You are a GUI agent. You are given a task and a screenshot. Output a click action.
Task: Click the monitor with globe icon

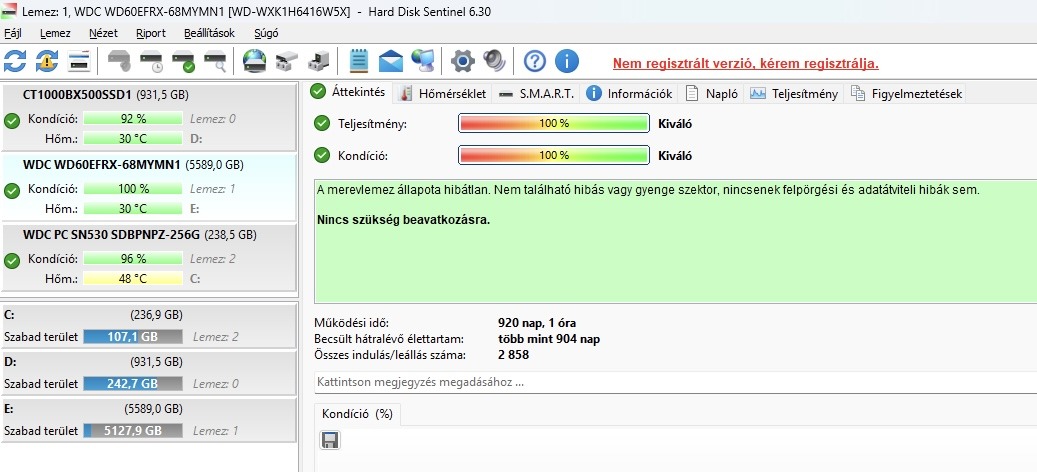coord(423,61)
